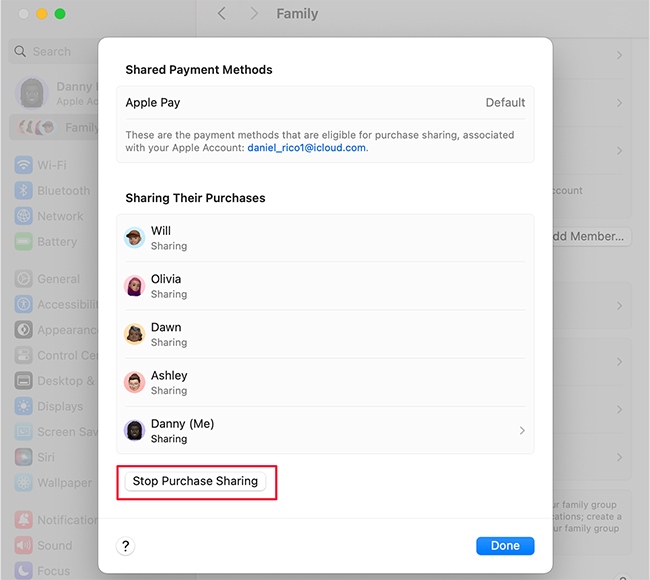Click the search magnifier icon
650x580 pixels.
pyautogui.click(x=20, y=51)
